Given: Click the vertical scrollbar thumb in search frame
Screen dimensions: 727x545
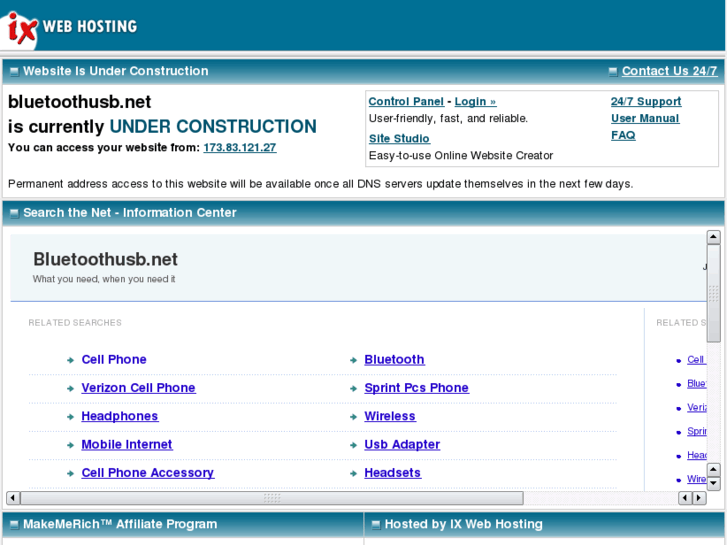Looking at the screenshot, I should coord(714,293).
